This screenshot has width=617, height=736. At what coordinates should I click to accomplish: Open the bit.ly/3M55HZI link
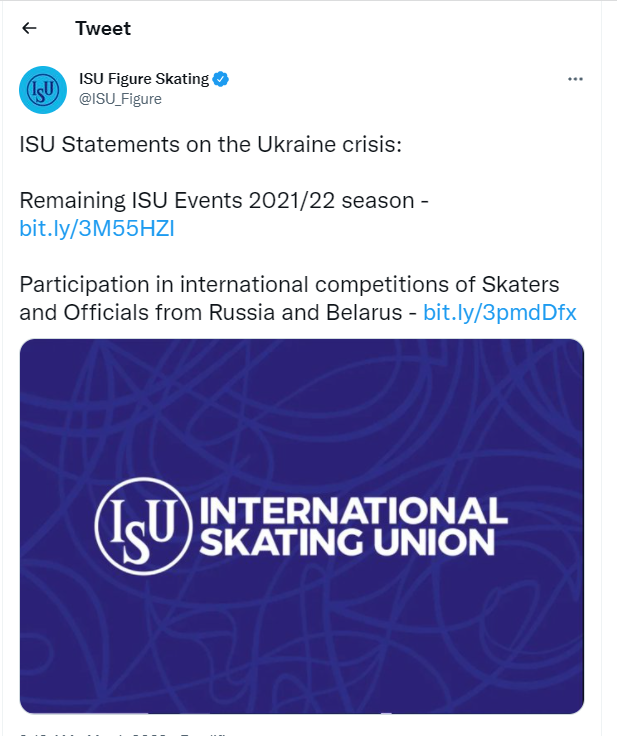tap(97, 228)
